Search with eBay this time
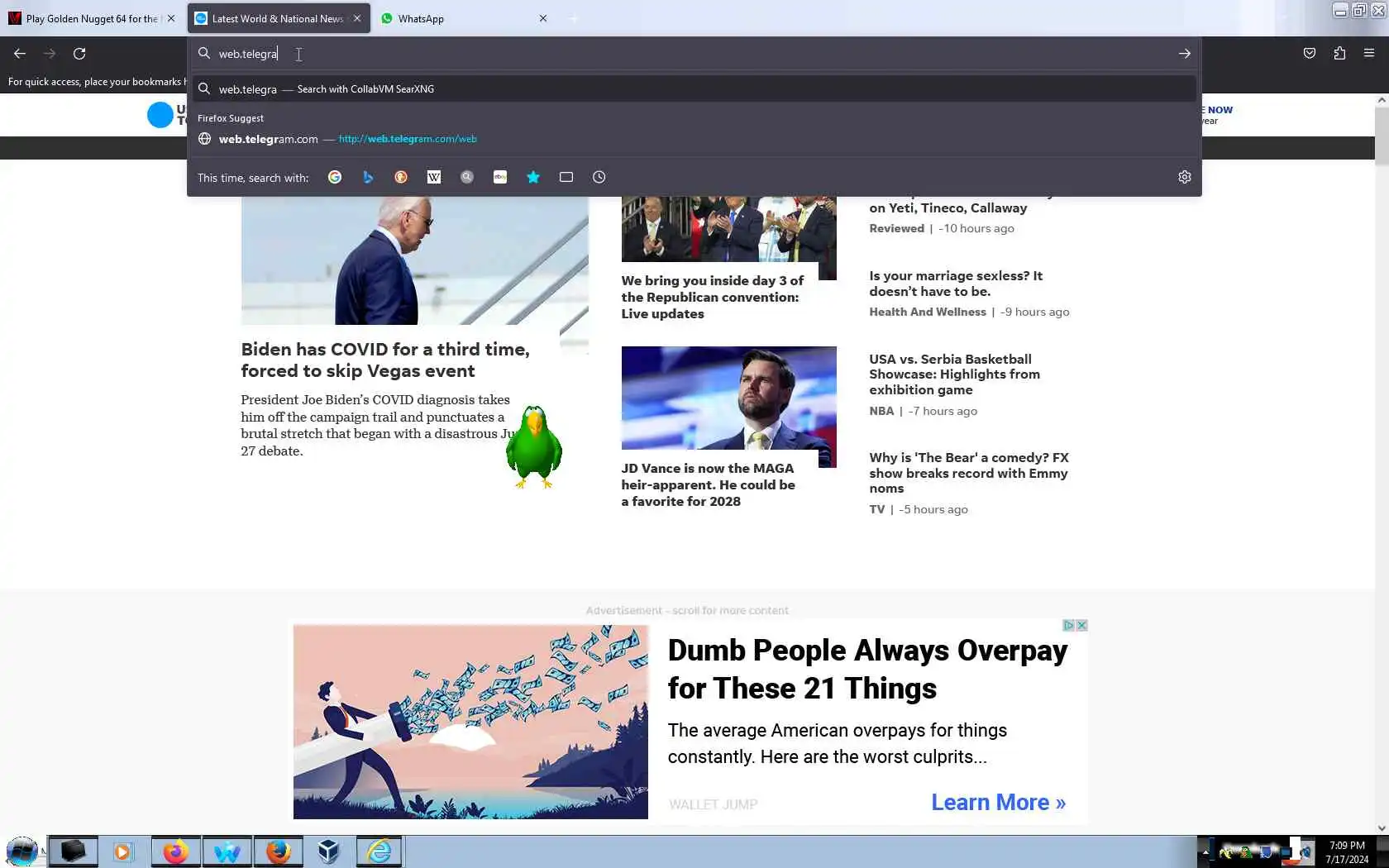The width and height of the screenshot is (1389, 868). point(500,177)
